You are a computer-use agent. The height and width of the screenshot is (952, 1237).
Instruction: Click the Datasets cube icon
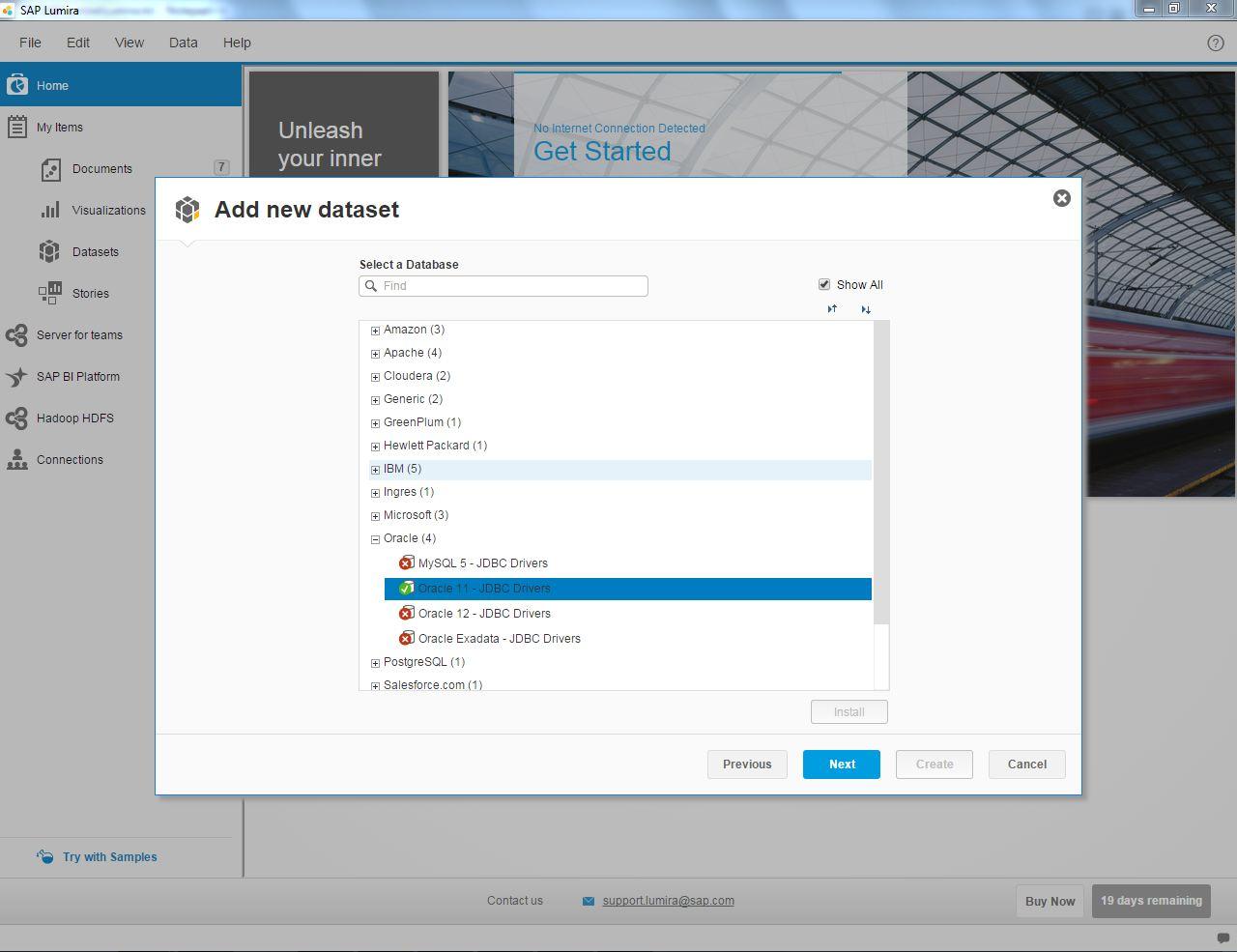tap(49, 251)
